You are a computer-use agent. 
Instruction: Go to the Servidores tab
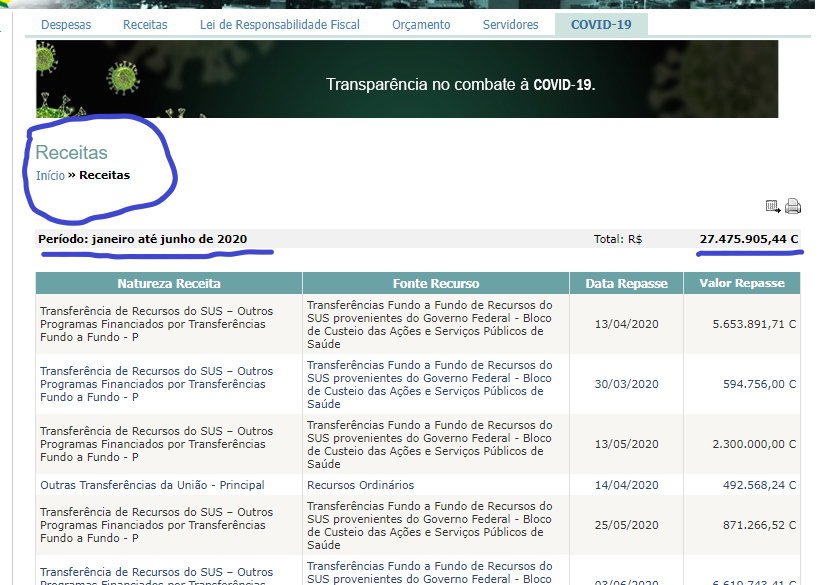click(x=510, y=25)
